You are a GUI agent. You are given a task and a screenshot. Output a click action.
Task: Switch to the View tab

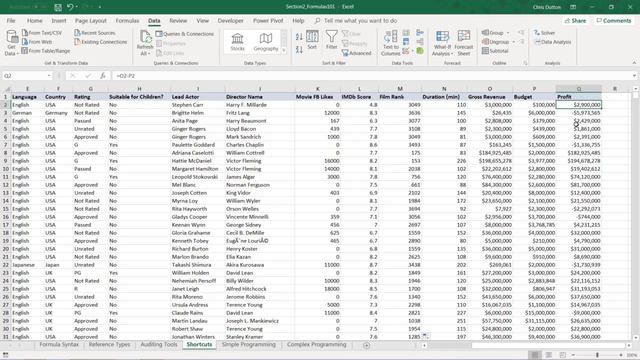202,20
